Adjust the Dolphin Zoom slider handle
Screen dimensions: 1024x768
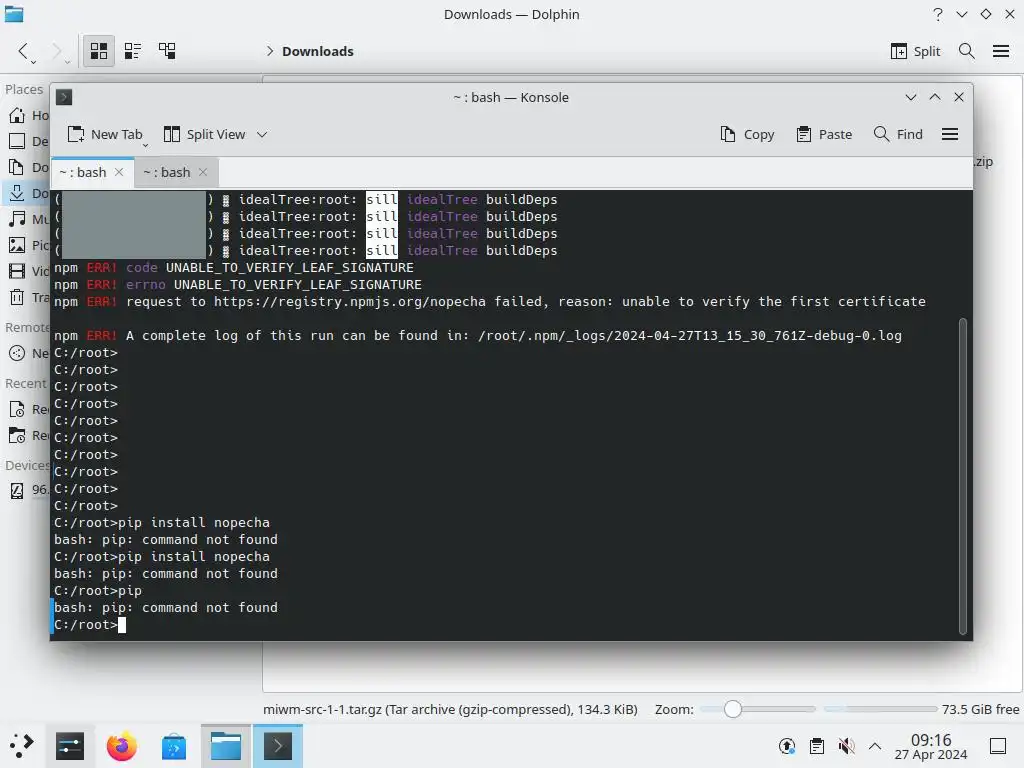click(x=733, y=709)
